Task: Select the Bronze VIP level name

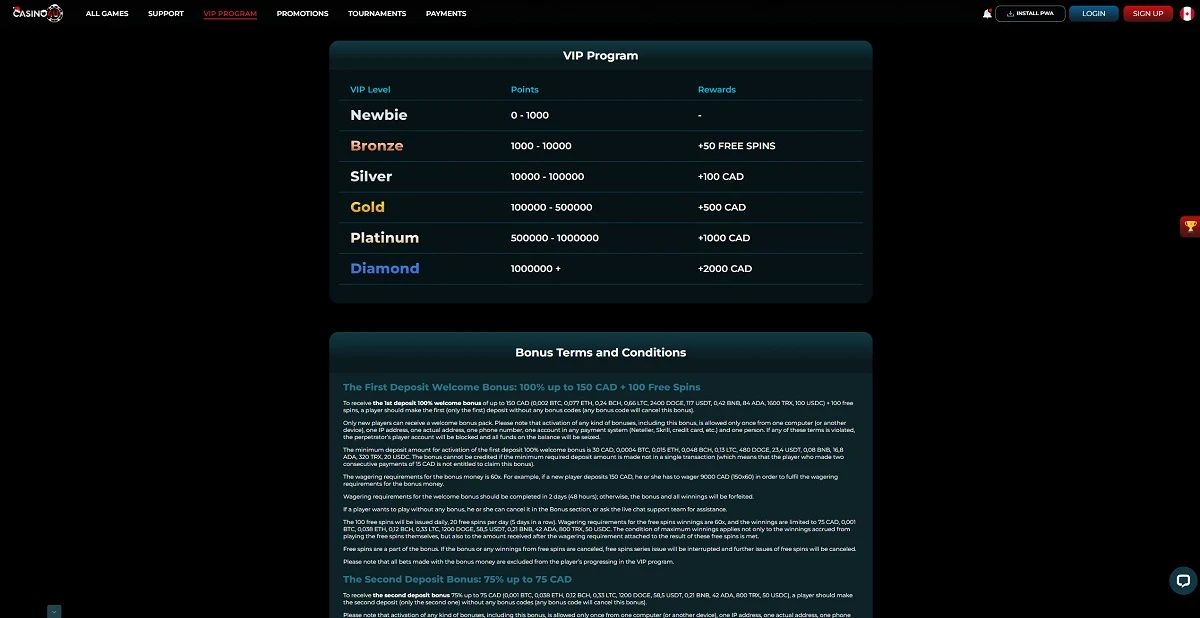Action: 377,146
